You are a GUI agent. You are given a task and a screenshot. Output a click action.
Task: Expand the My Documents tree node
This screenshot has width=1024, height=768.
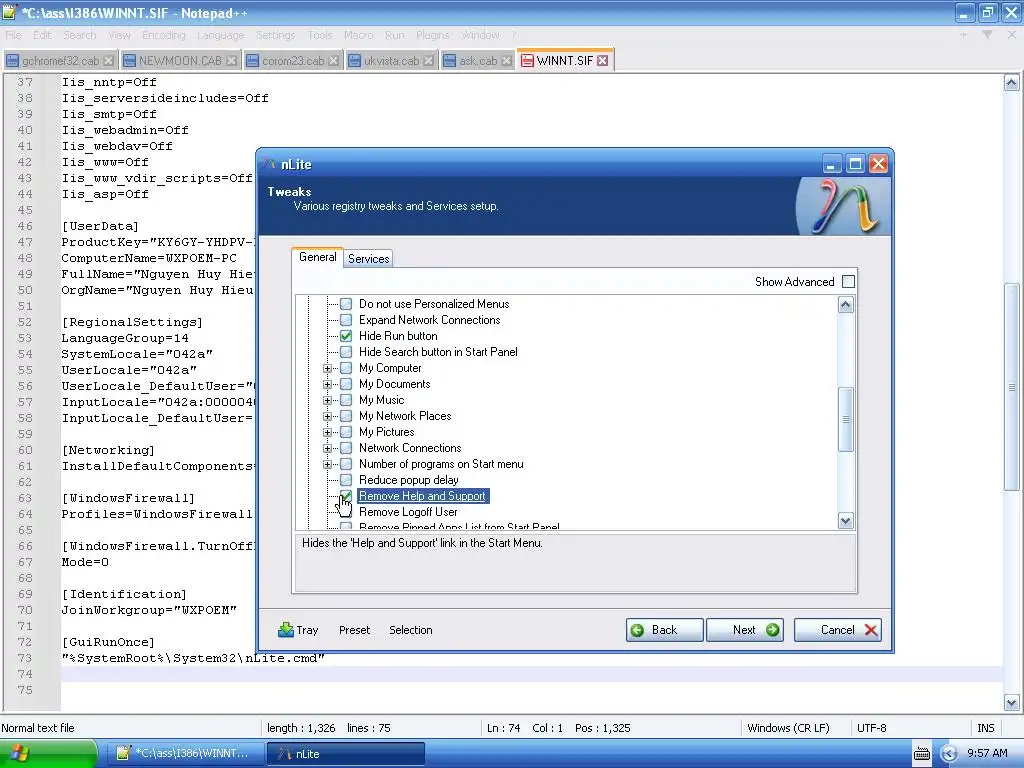click(x=328, y=384)
